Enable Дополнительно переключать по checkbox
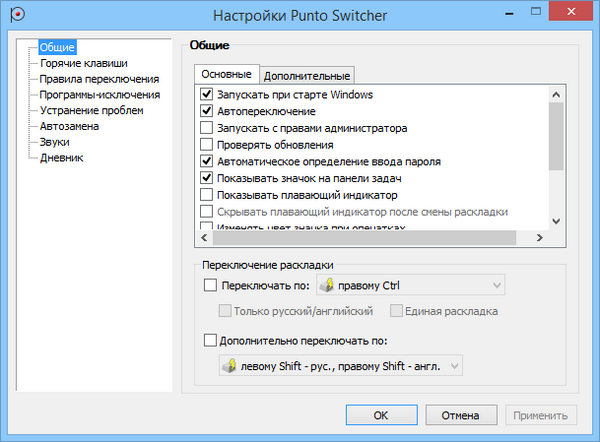600x442 pixels. (209, 340)
